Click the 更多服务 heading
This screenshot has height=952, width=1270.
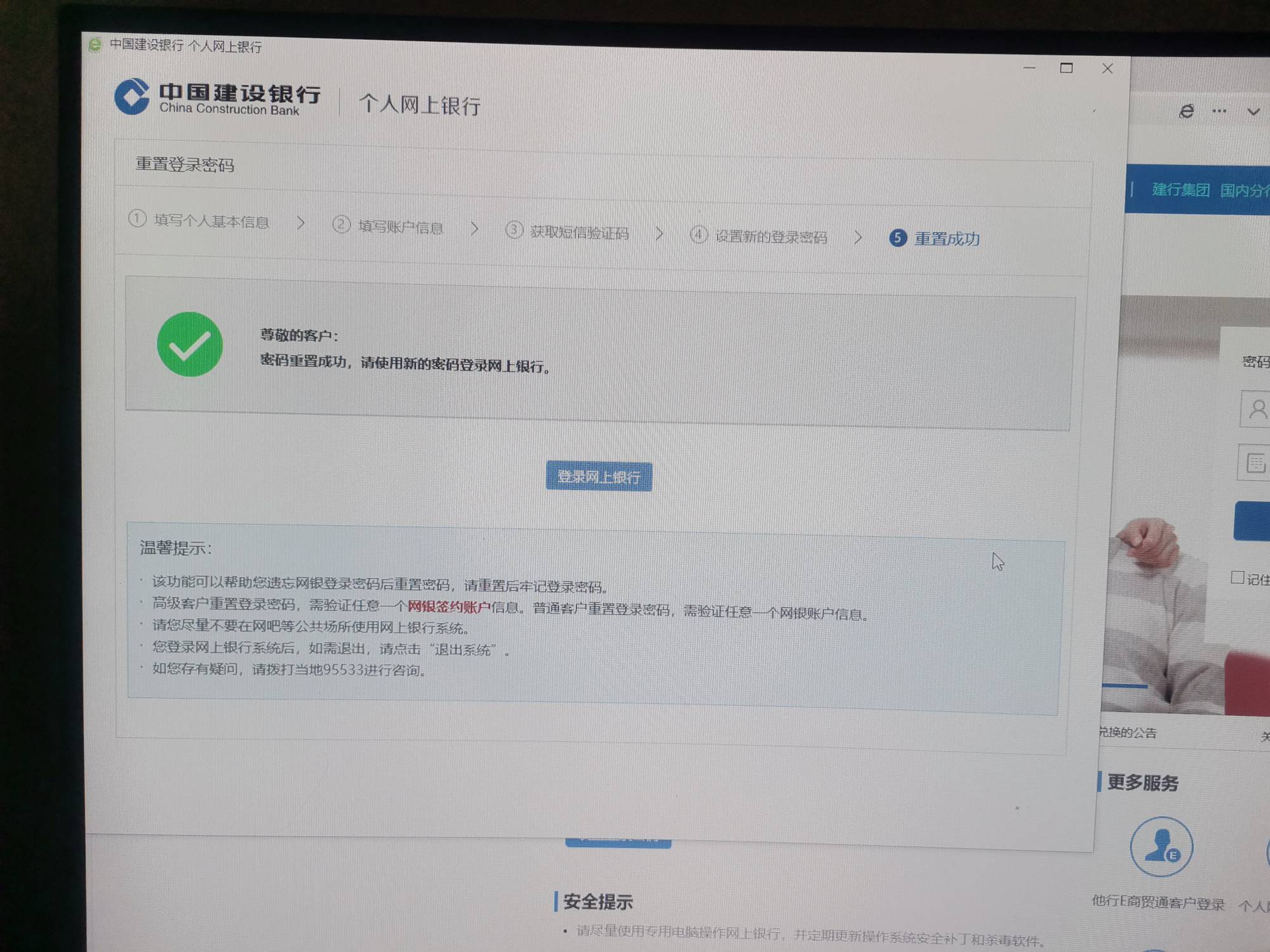(x=1142, y=783)
